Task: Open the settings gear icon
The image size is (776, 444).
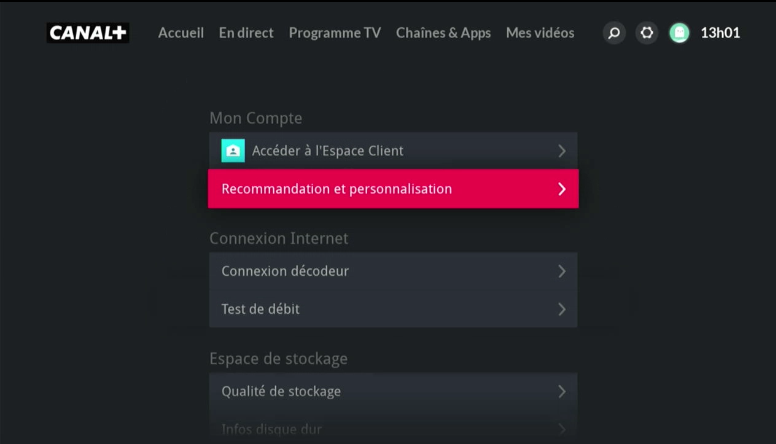Action: 647,33
